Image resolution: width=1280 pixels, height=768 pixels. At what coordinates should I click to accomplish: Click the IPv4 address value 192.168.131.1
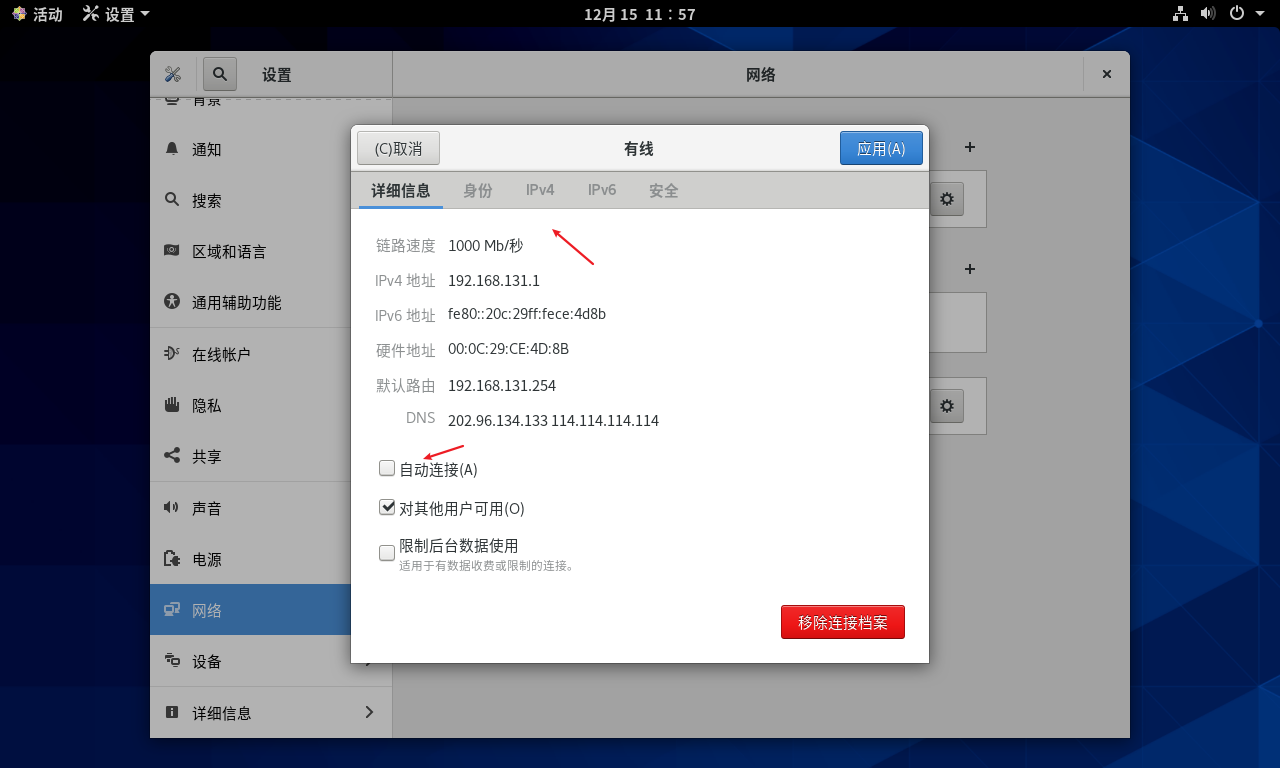tap(494, 281)
